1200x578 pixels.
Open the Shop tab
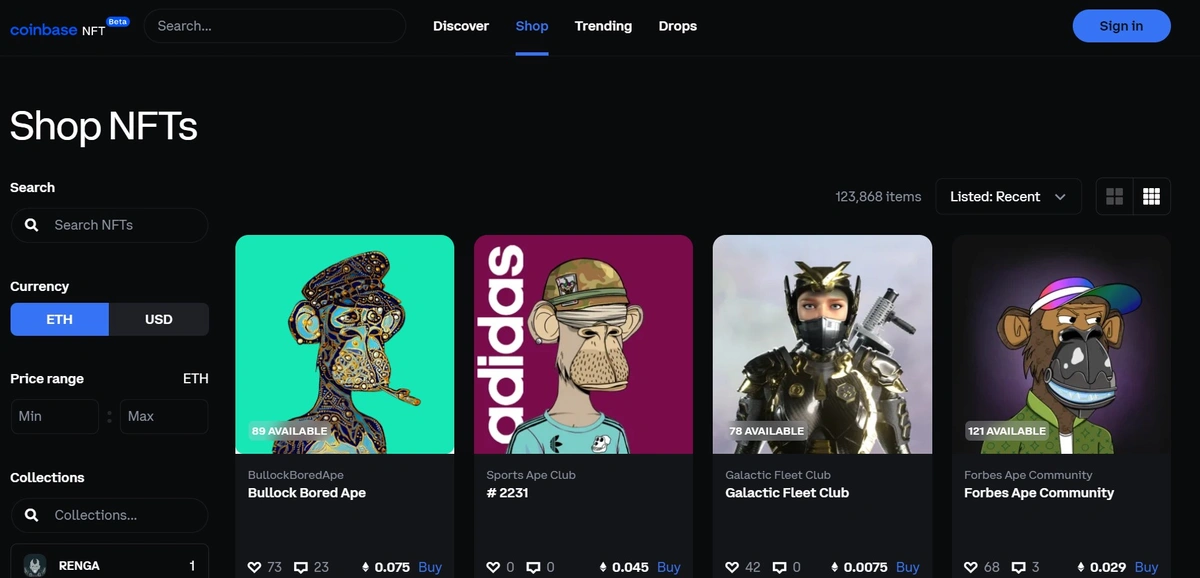(532, 26)
